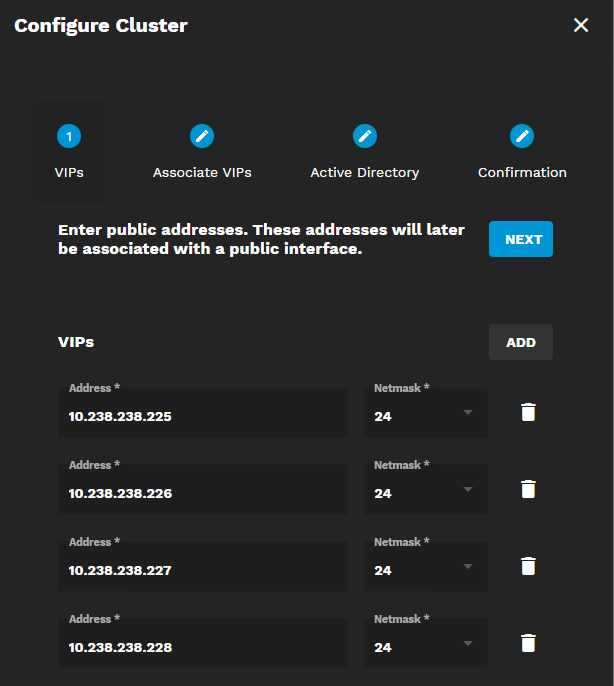Click the step 1 VIPs circle icon
The width and height of the screenshot is (614, 686).
pos(69,136)
